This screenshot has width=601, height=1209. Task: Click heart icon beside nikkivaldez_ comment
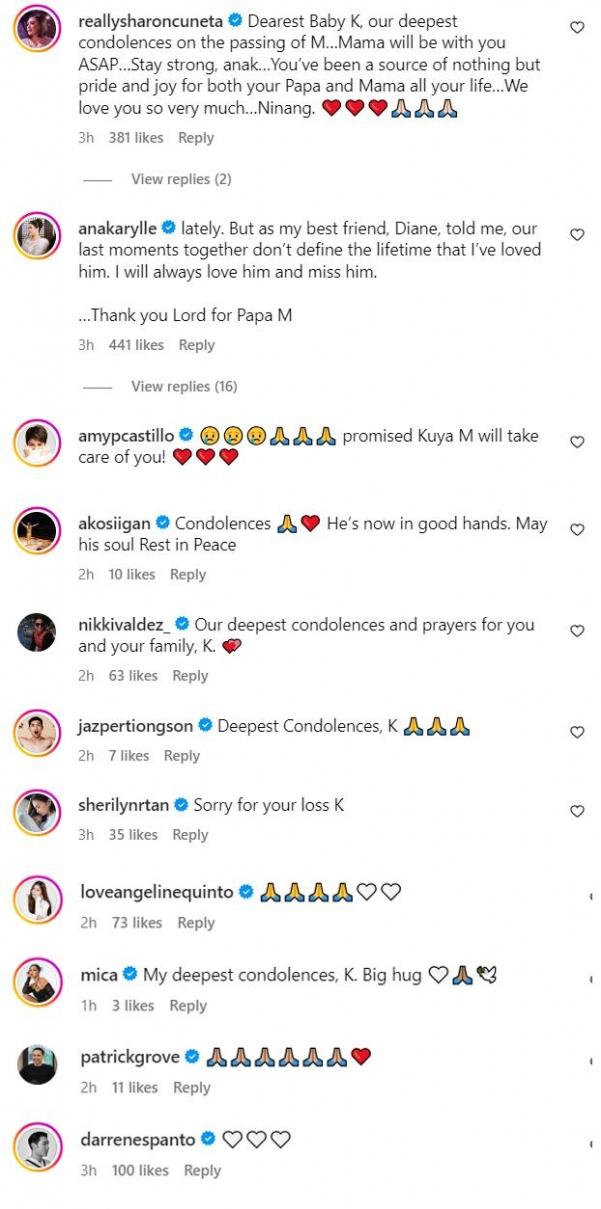pos(576,631)
